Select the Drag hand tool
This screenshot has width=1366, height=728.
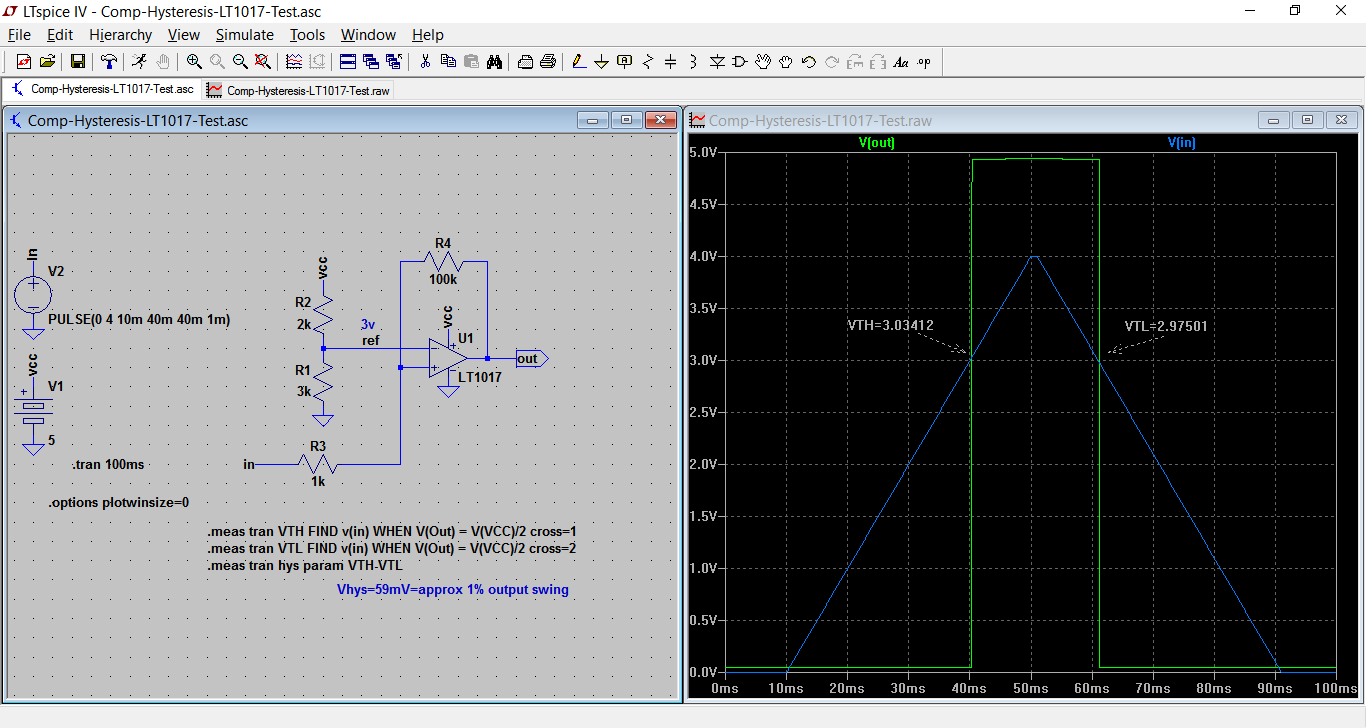coord(786,62)
